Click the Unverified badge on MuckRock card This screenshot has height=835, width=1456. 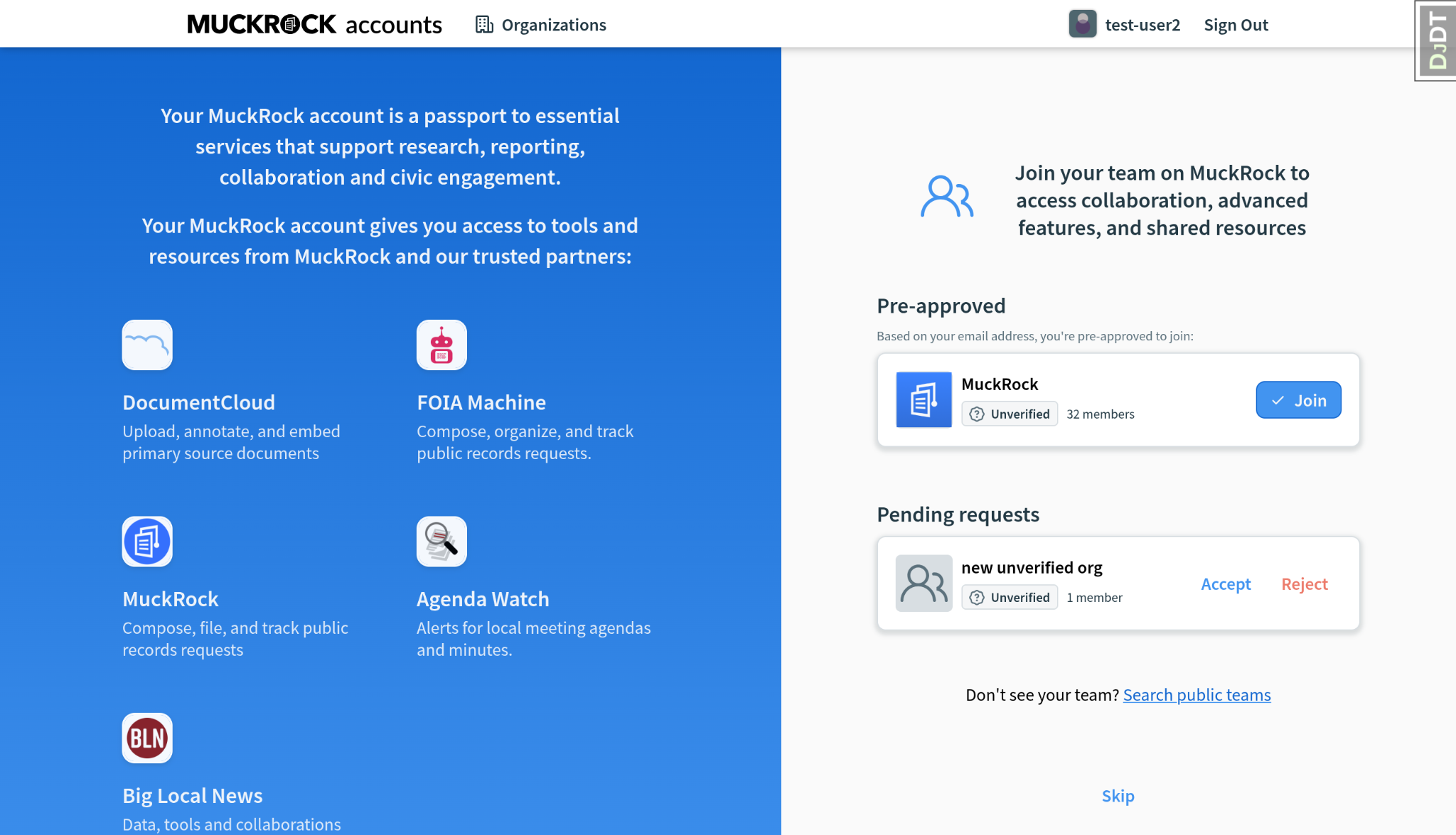tap(1010, 414)
